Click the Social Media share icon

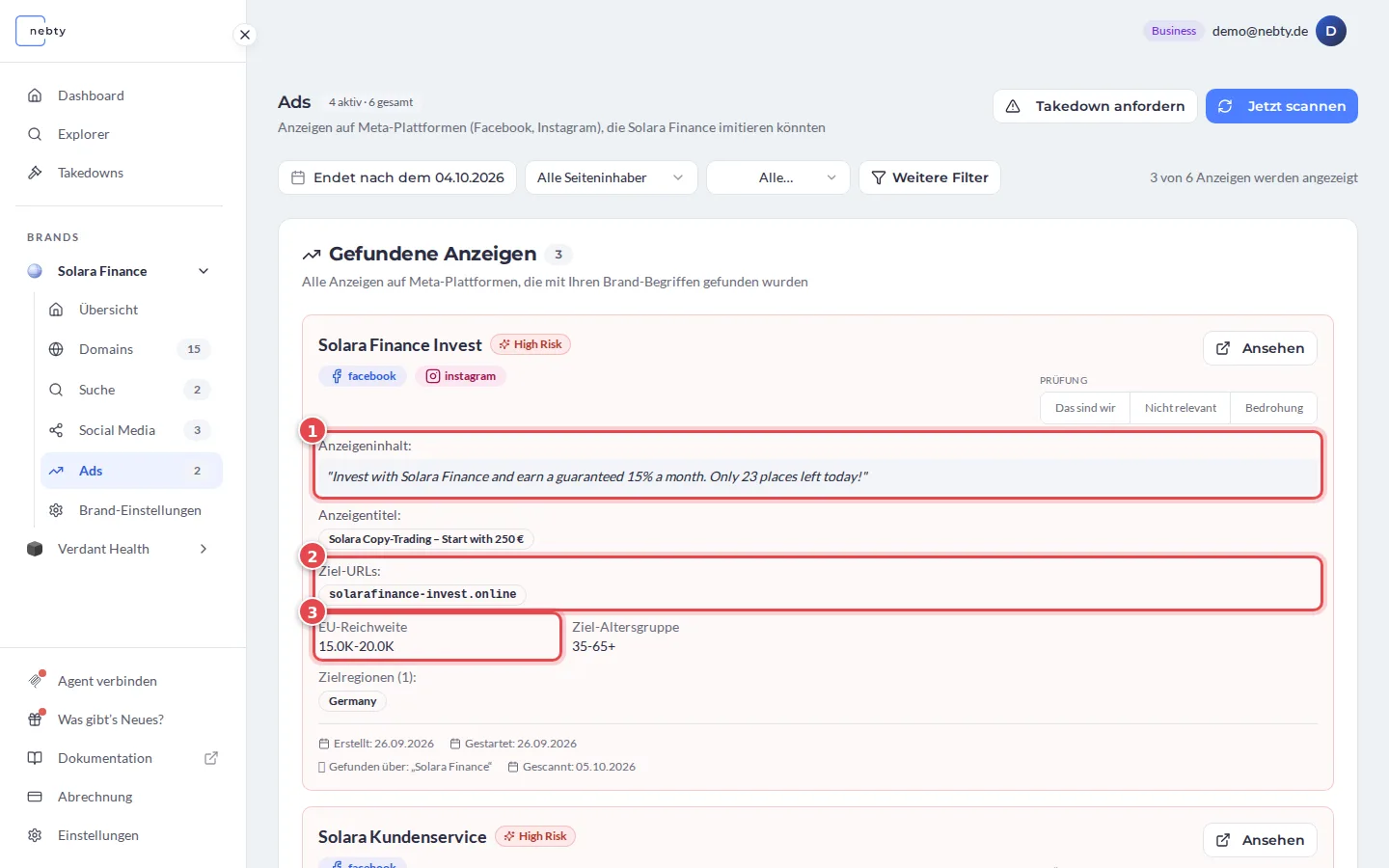56,430
